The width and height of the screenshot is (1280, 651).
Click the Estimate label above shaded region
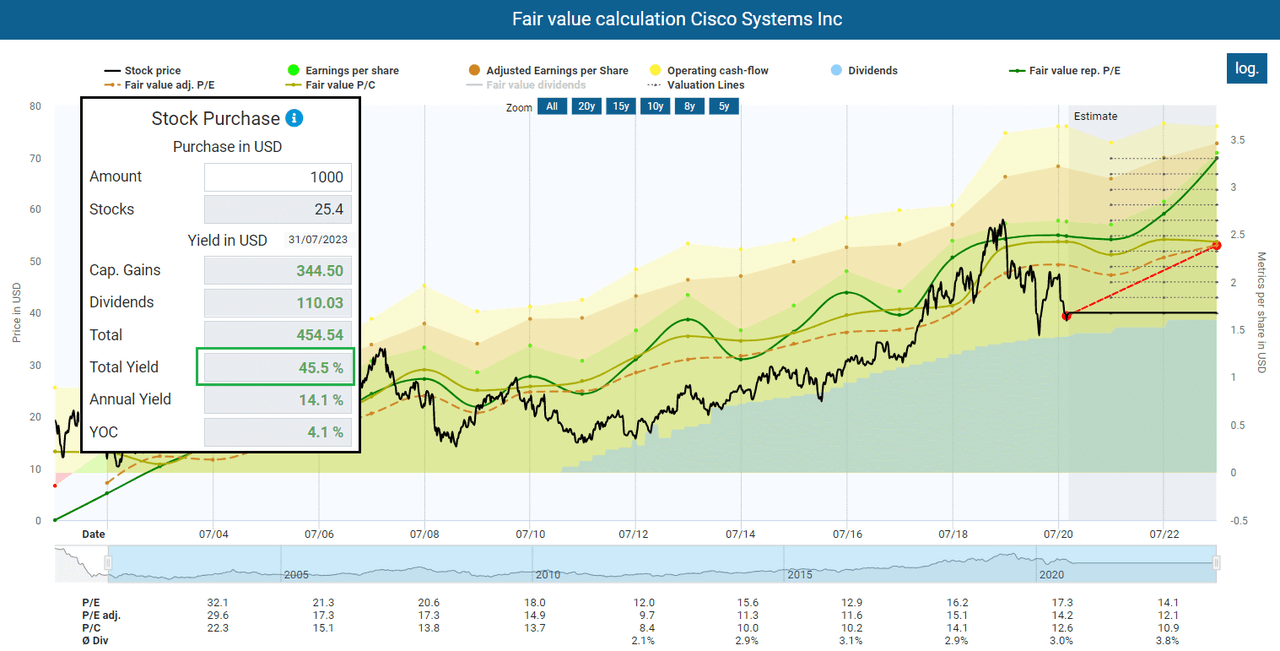click(1096, 116)
